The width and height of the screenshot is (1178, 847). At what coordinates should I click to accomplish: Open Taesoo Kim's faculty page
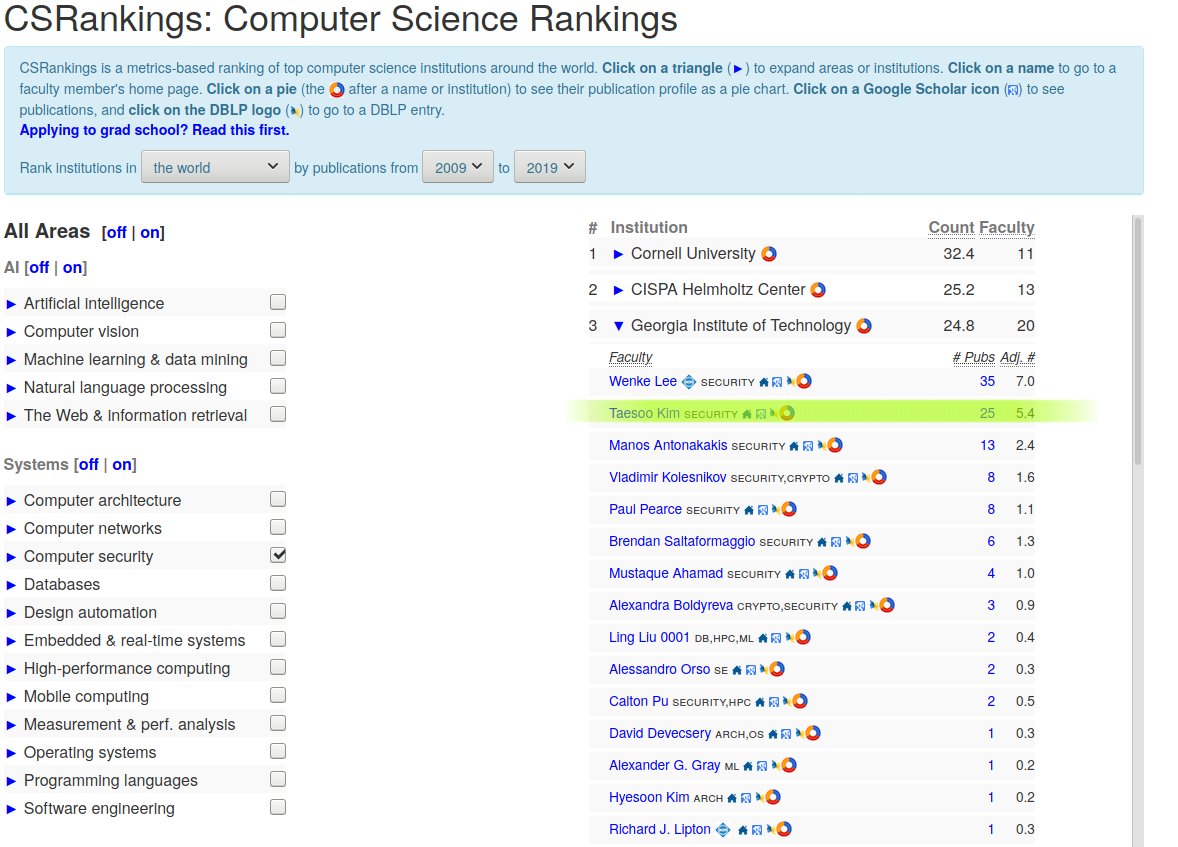pyautogui.click(x=644, y=413)
